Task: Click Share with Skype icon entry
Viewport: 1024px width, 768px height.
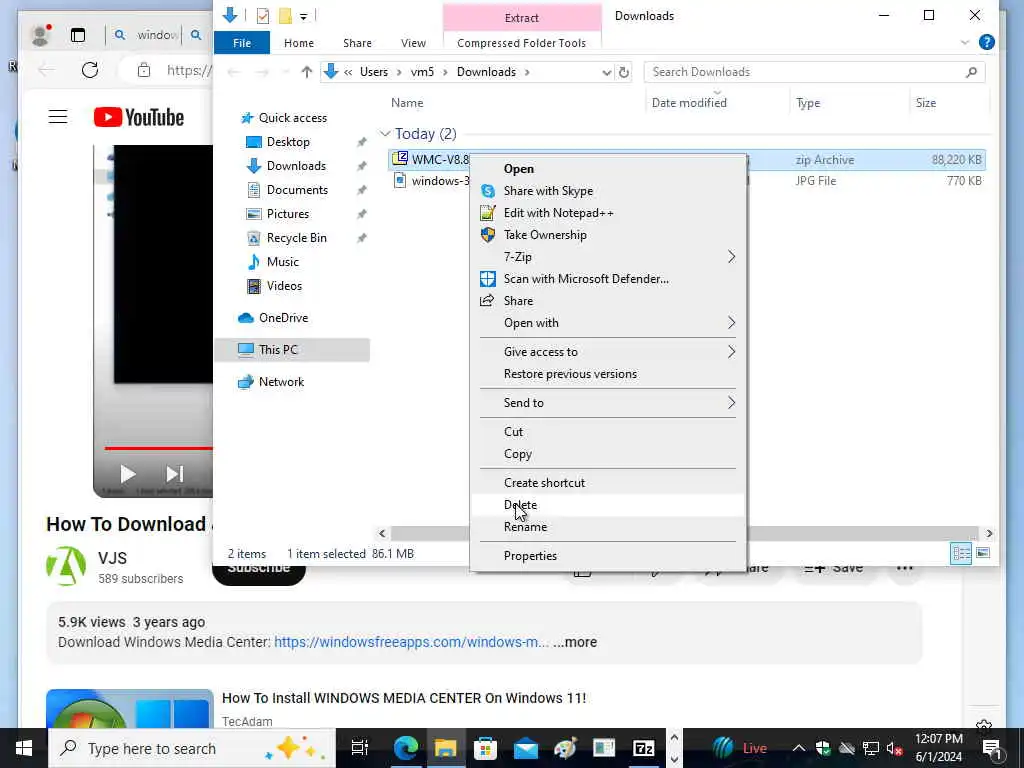Action: pos(488,191)
